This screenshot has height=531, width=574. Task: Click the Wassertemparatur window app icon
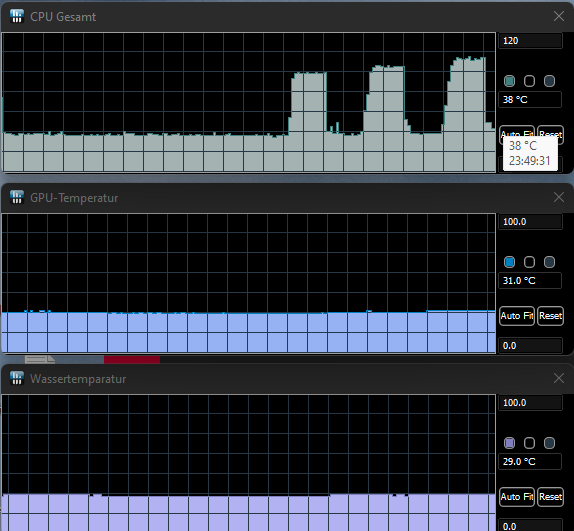click(x=17, y=378)
